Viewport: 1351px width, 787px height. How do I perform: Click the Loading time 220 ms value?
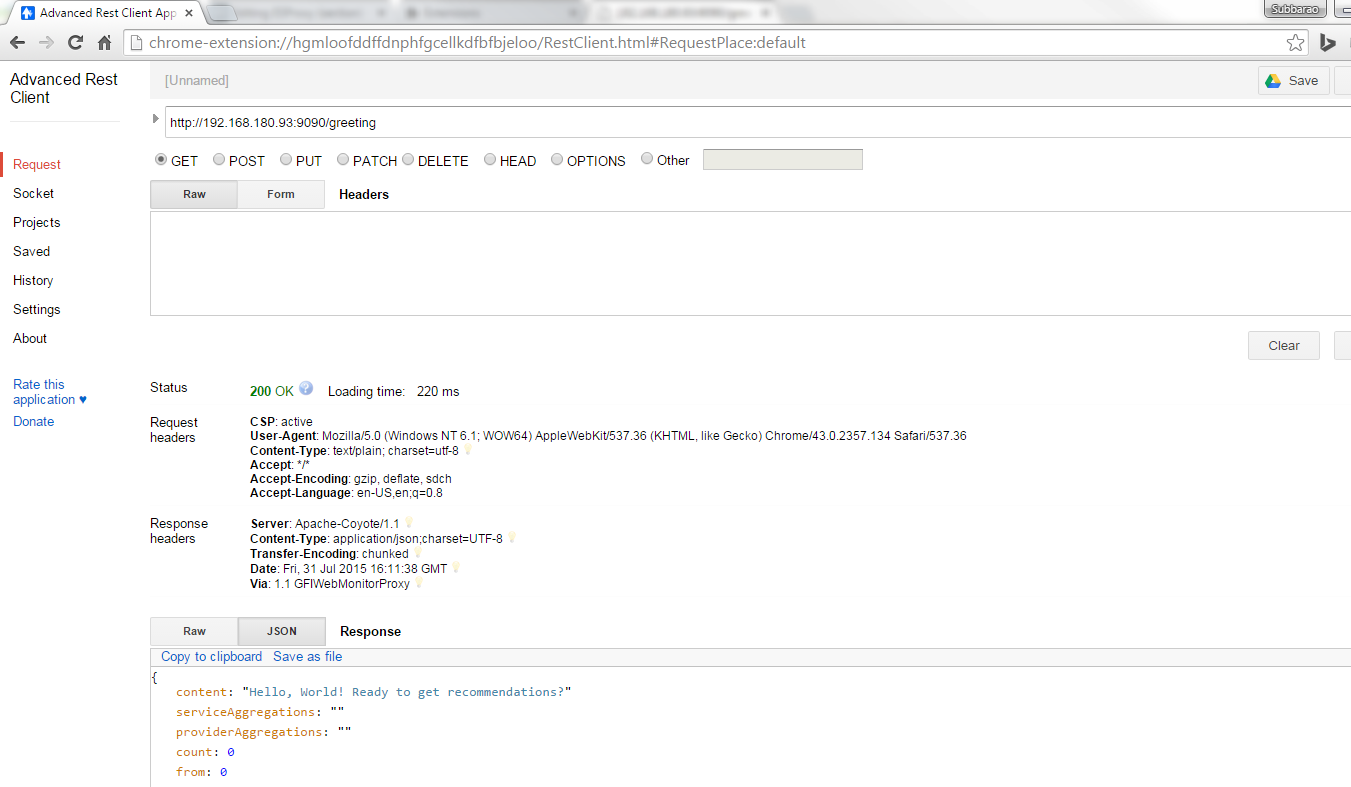tap(438, 391)
